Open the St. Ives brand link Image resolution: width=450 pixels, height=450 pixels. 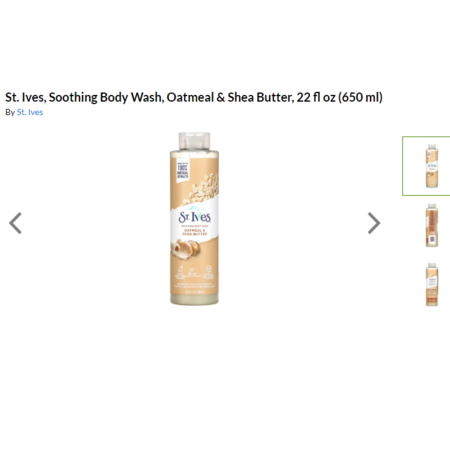(x=30, y=112)
